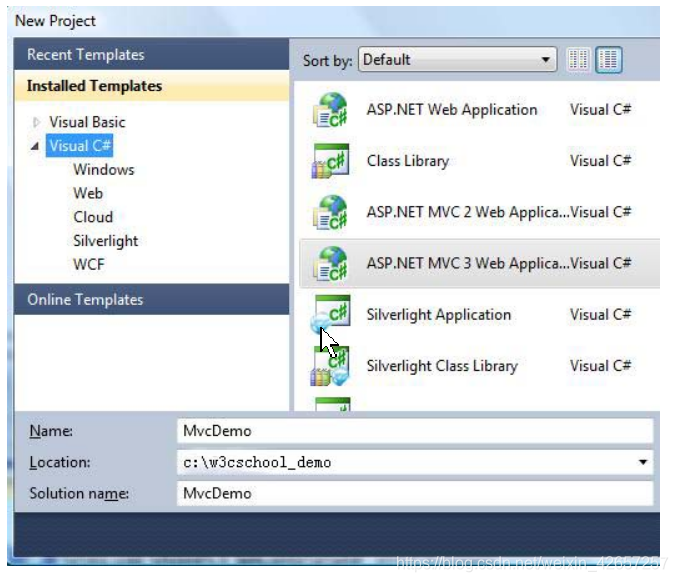The image size is (678, 582).
Task: Select Visual C# in the templates tree
Action: [x=80, y=146]
